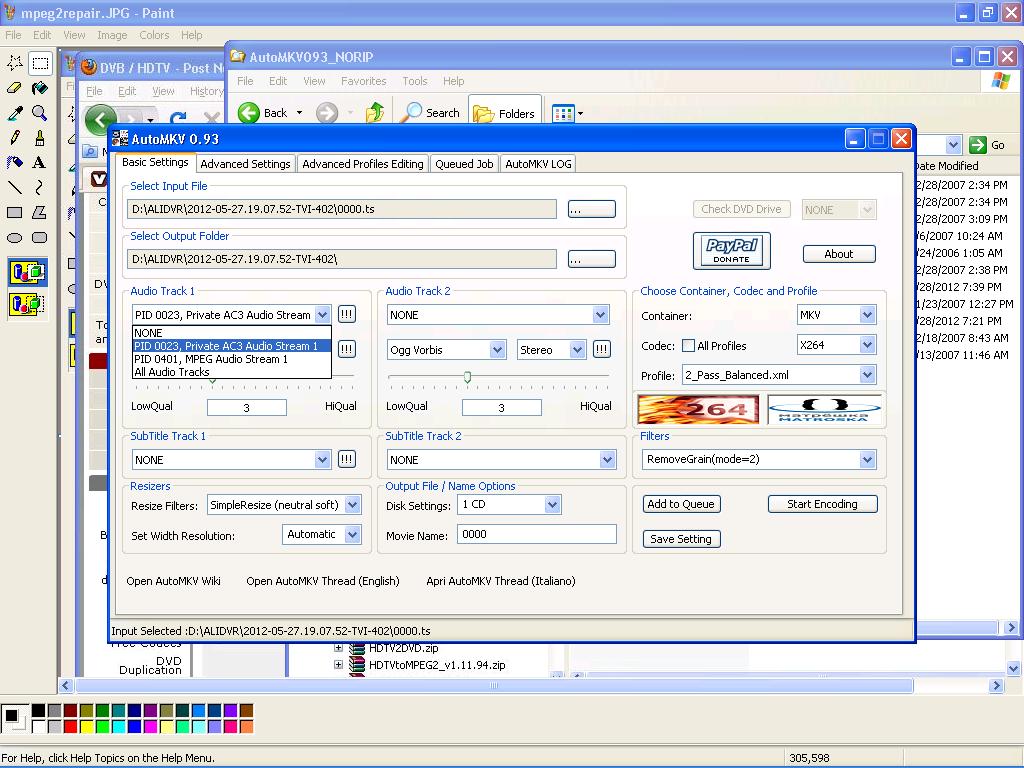Screen dimensions: 1024x768
Task: Click the Explorer Folders toolbar button
Action: pos(505,113)
